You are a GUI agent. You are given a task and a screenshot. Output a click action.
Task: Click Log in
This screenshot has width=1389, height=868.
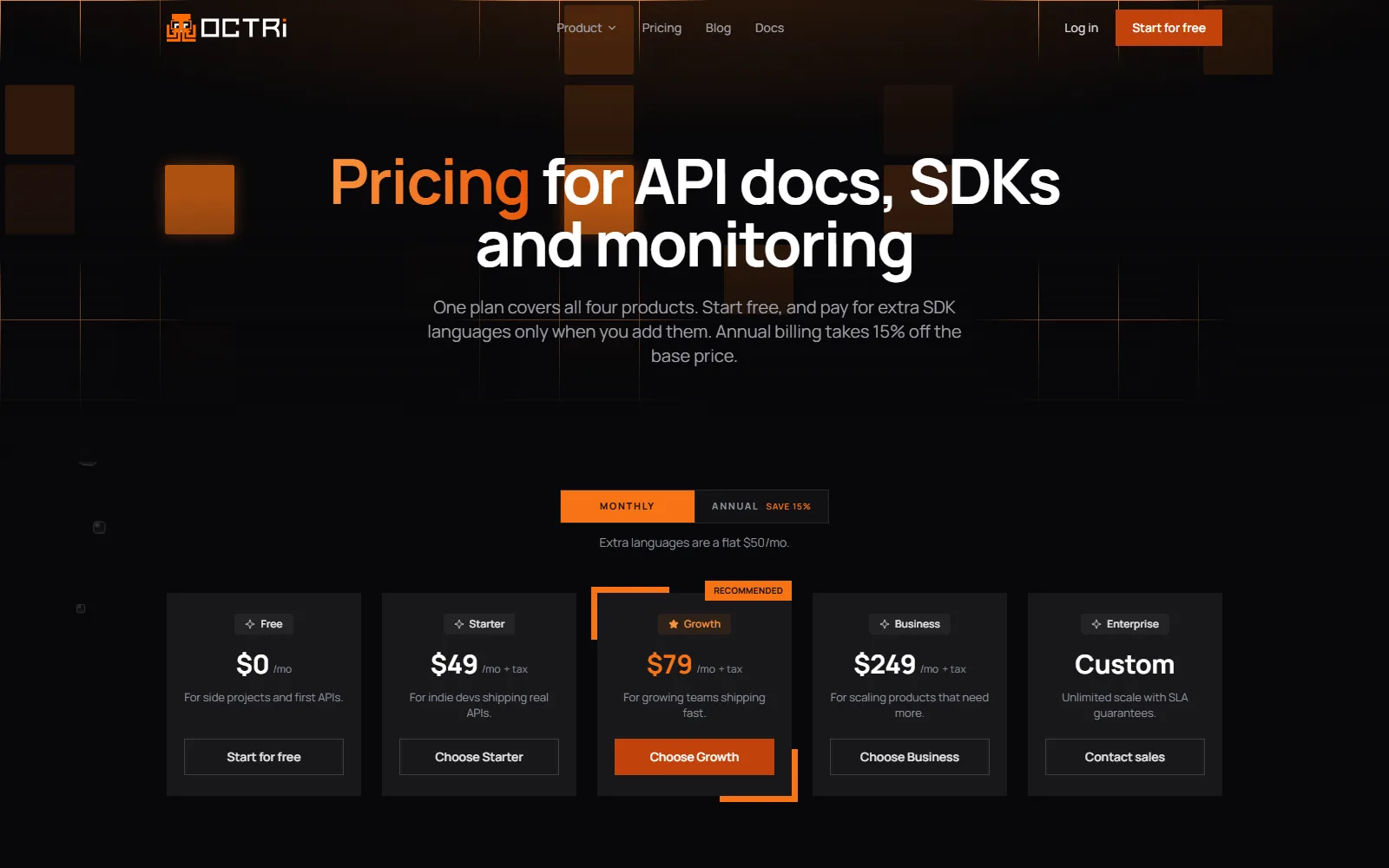[x=1081, y=28]
